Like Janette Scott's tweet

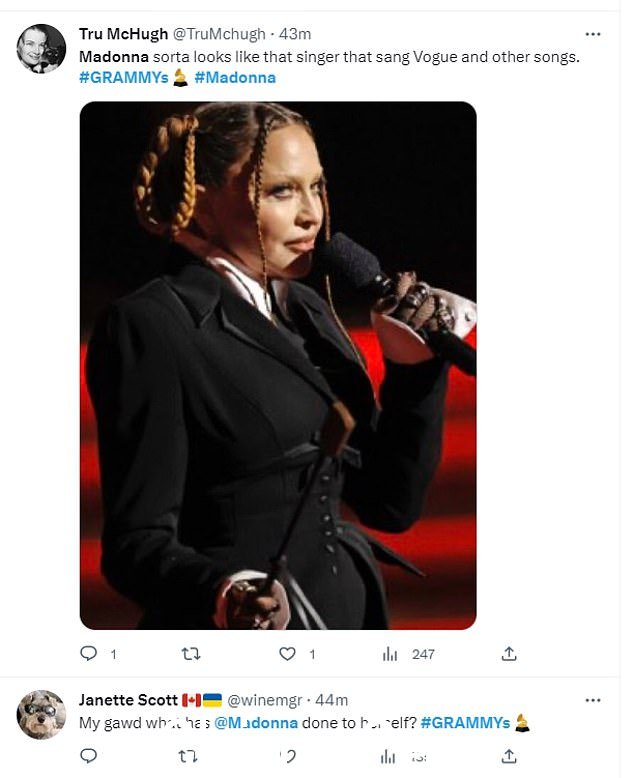tap(288, 756)
